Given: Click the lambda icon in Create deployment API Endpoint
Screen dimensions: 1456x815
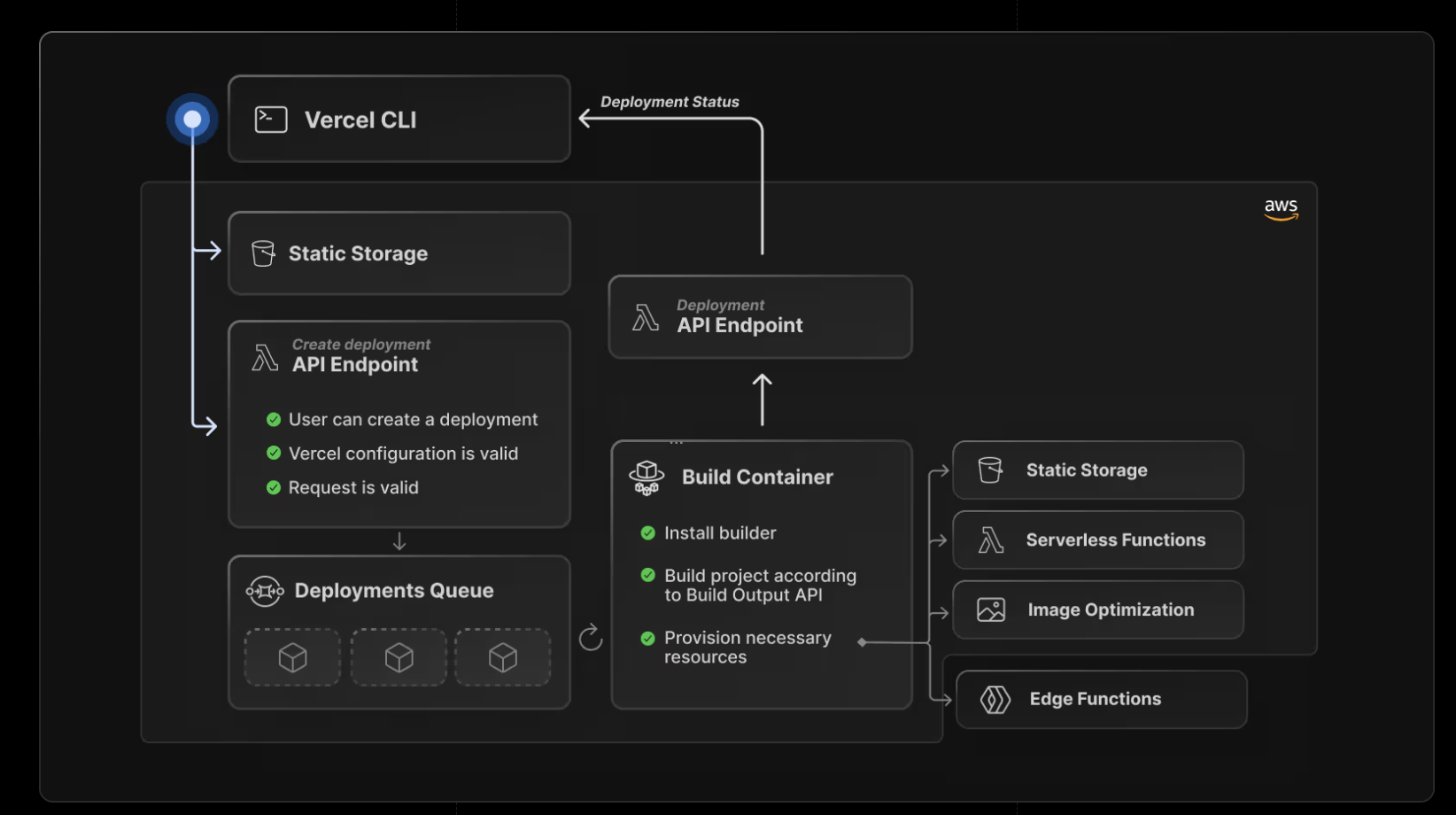Looking at the screenshot, I should [x=265, y=358].
